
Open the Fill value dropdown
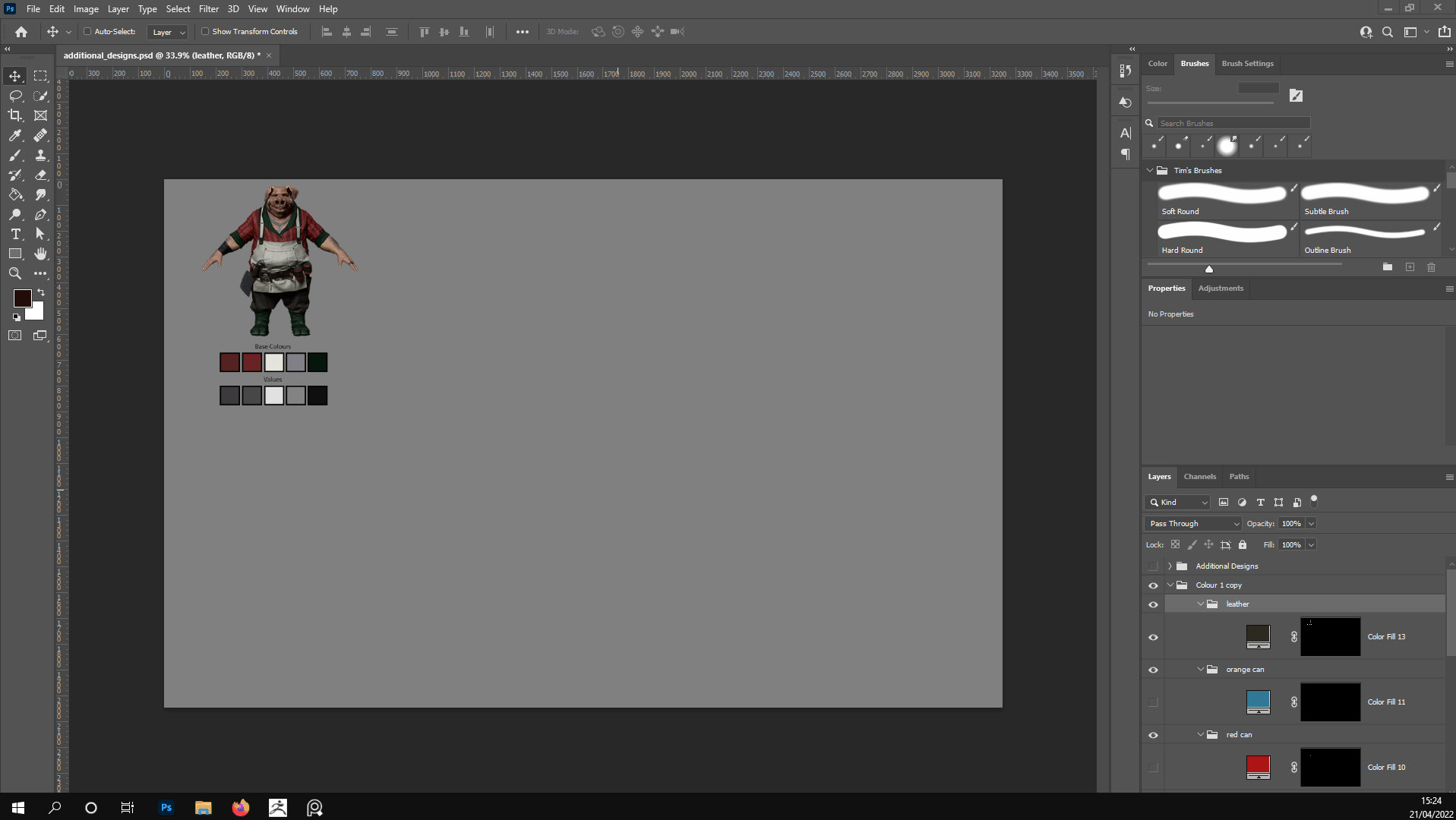1311,544
